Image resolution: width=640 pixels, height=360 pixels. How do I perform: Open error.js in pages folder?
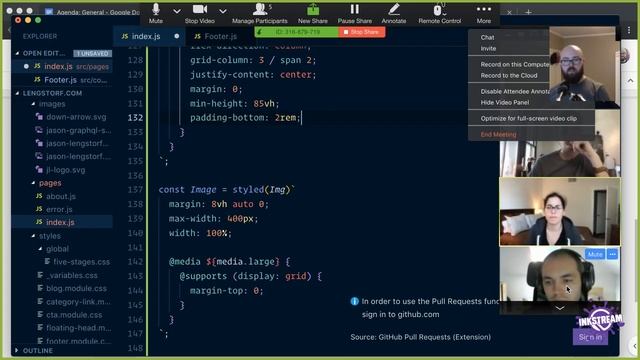tap(59, 209)
